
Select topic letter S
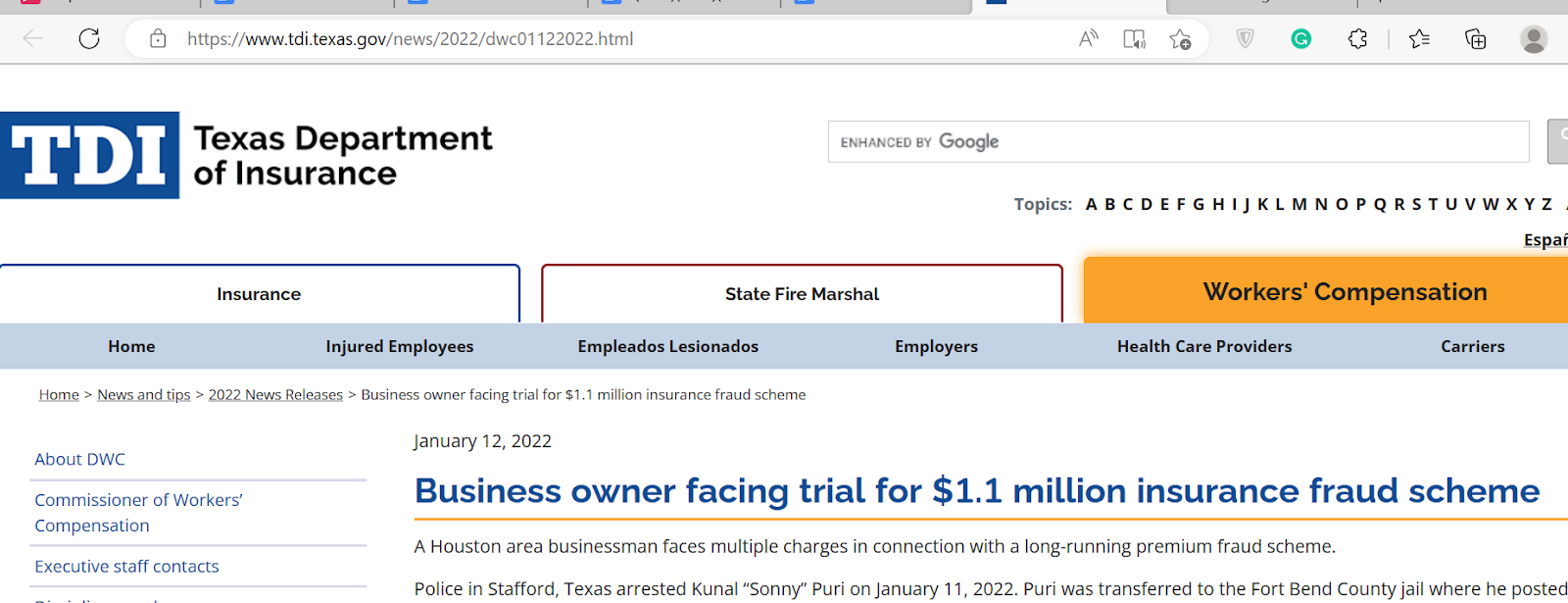[x=1416, y=204]
